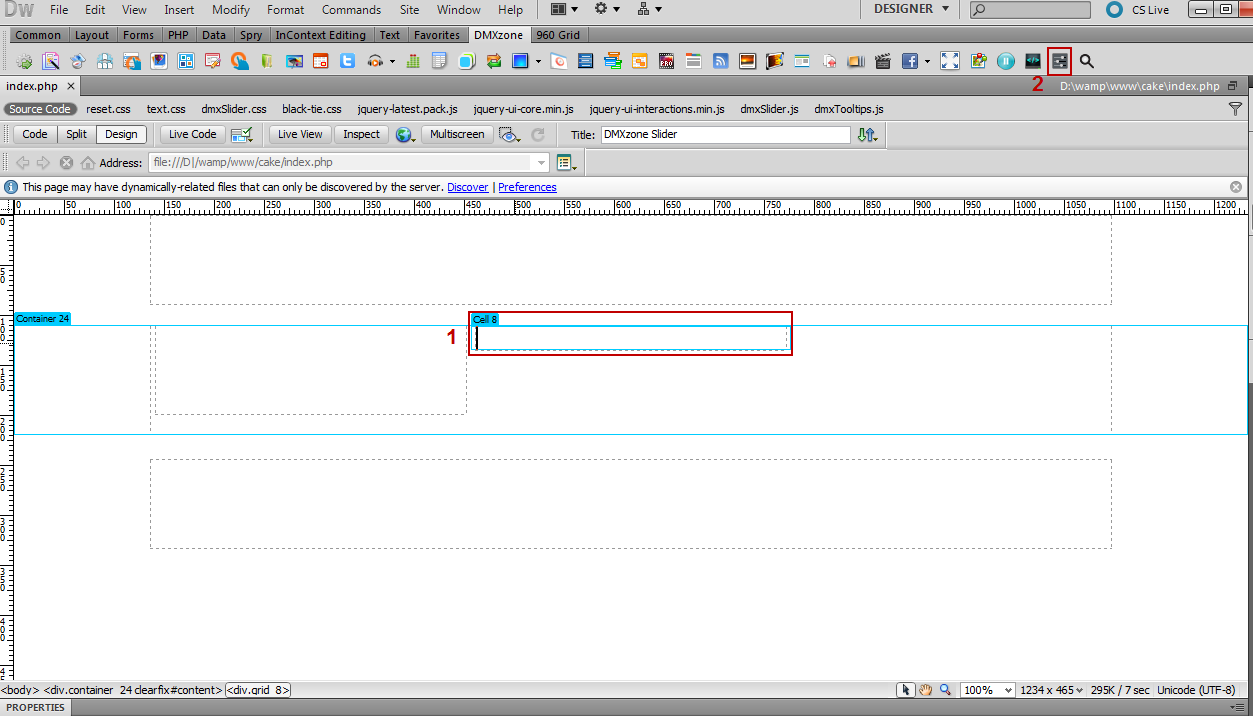Toggle Inspect mode
Viewport: 1253px width, 716px height.
click(361, 134)
